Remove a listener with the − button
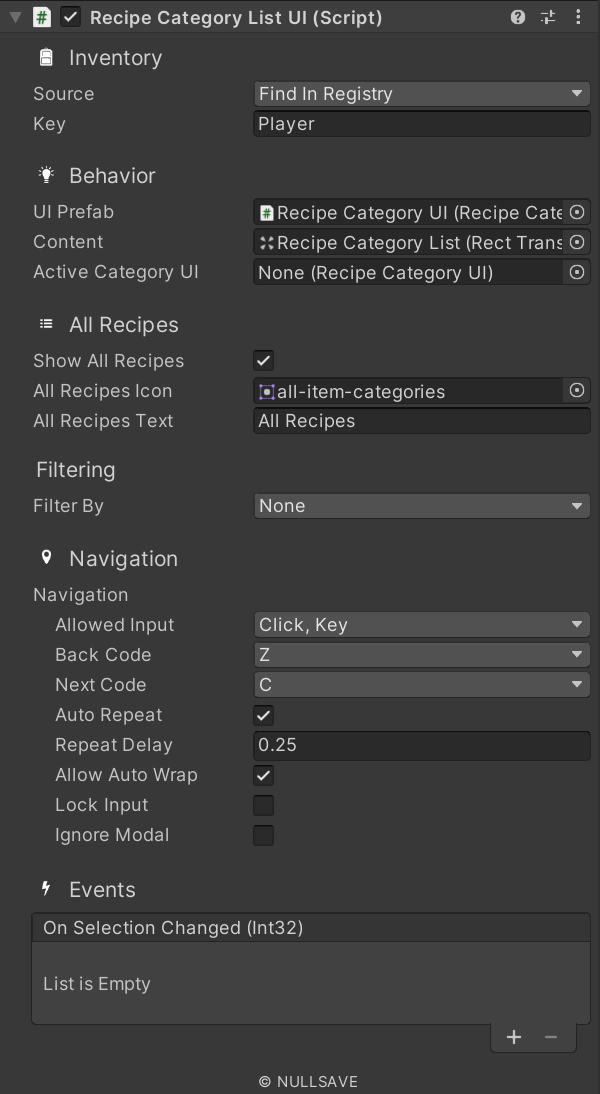The image size is (600, 1094). (551, 1036)
